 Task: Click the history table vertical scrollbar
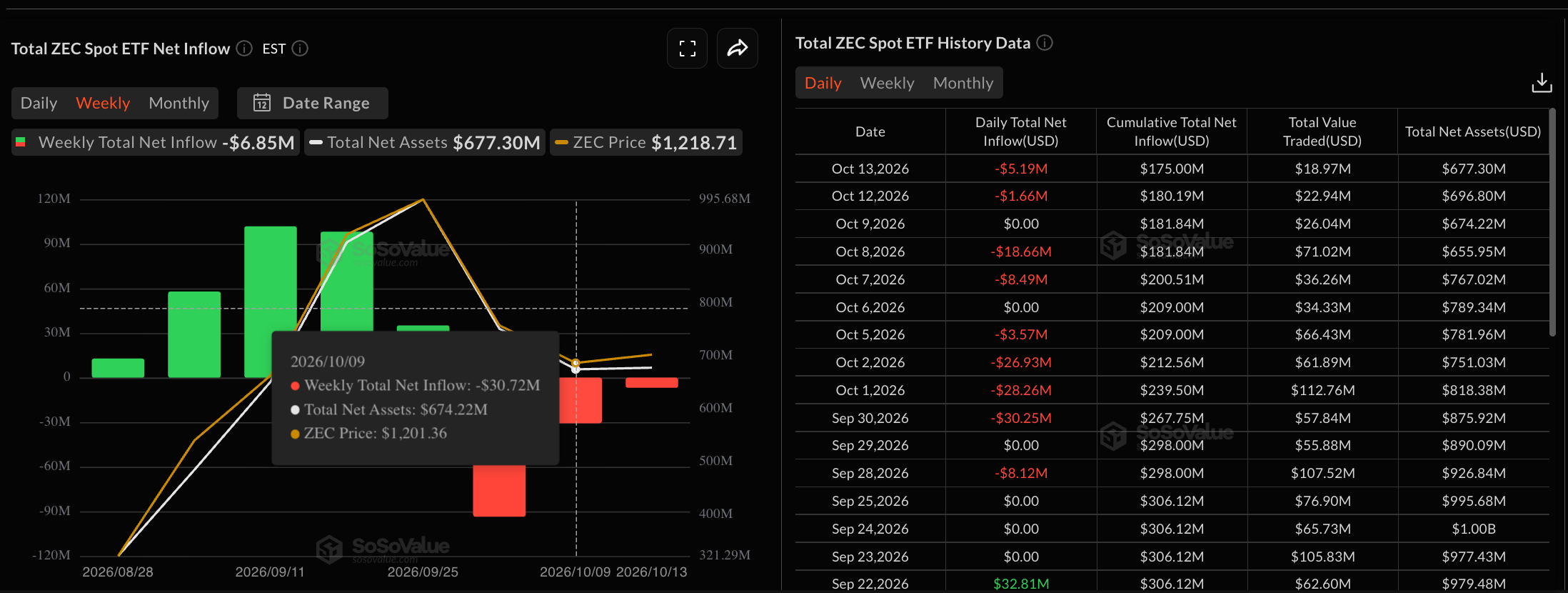(x=1552, y=221)
